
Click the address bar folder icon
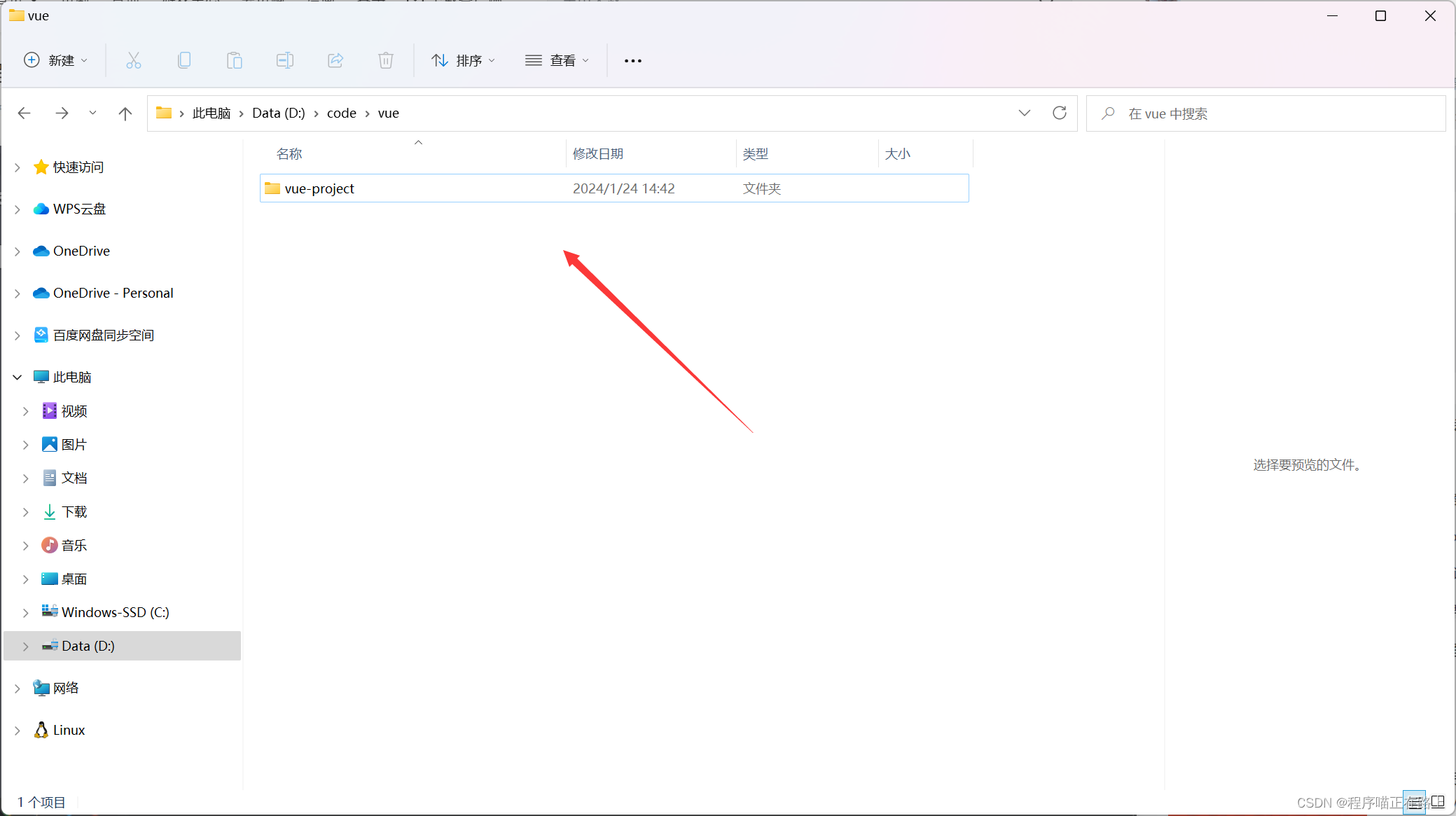click(164, 113)
